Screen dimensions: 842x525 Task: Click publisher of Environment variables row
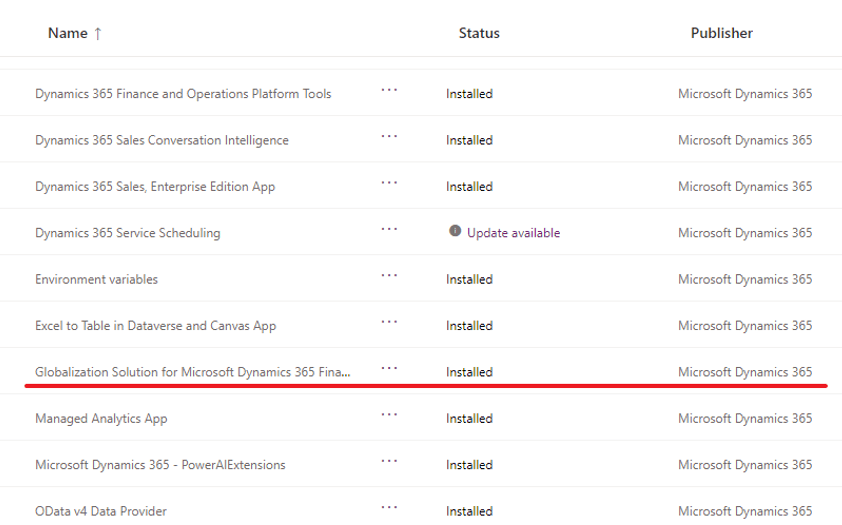(745, 279)
